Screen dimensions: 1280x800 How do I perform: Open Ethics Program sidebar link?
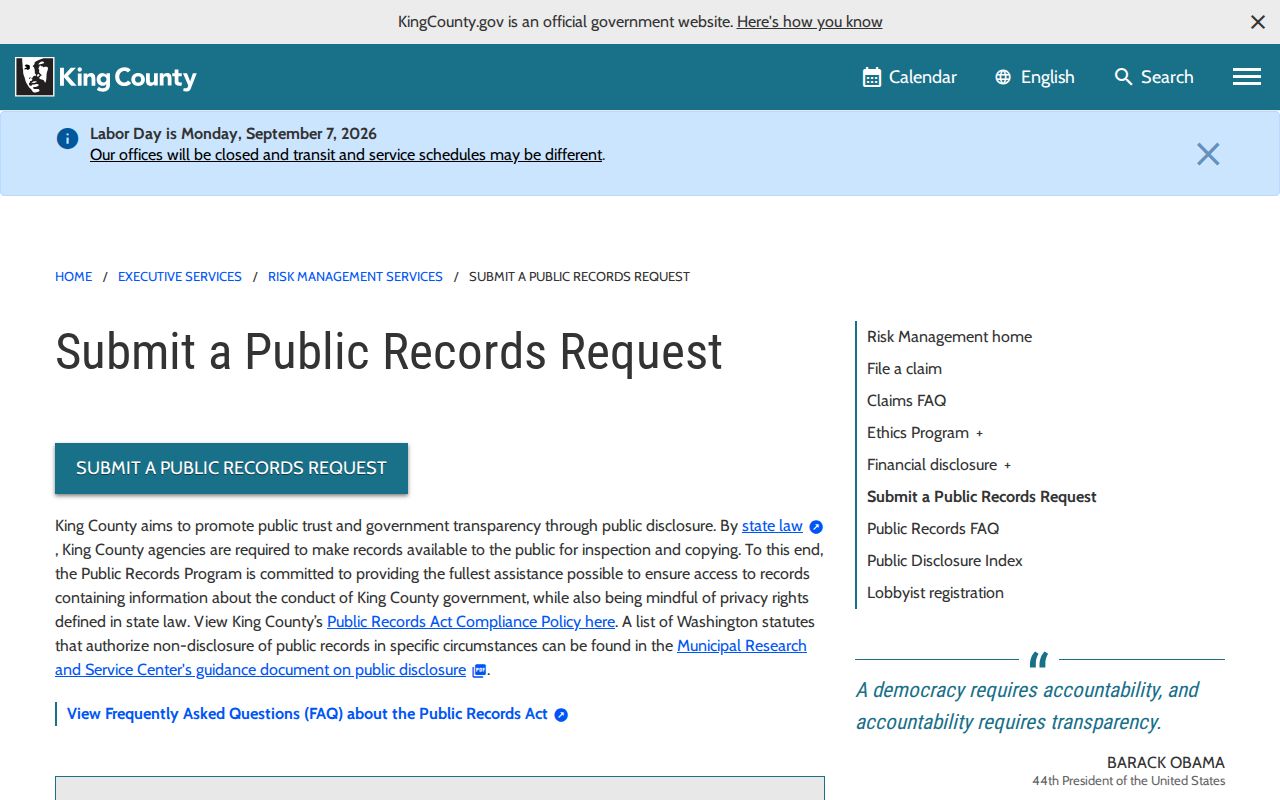tap(918, 433)
